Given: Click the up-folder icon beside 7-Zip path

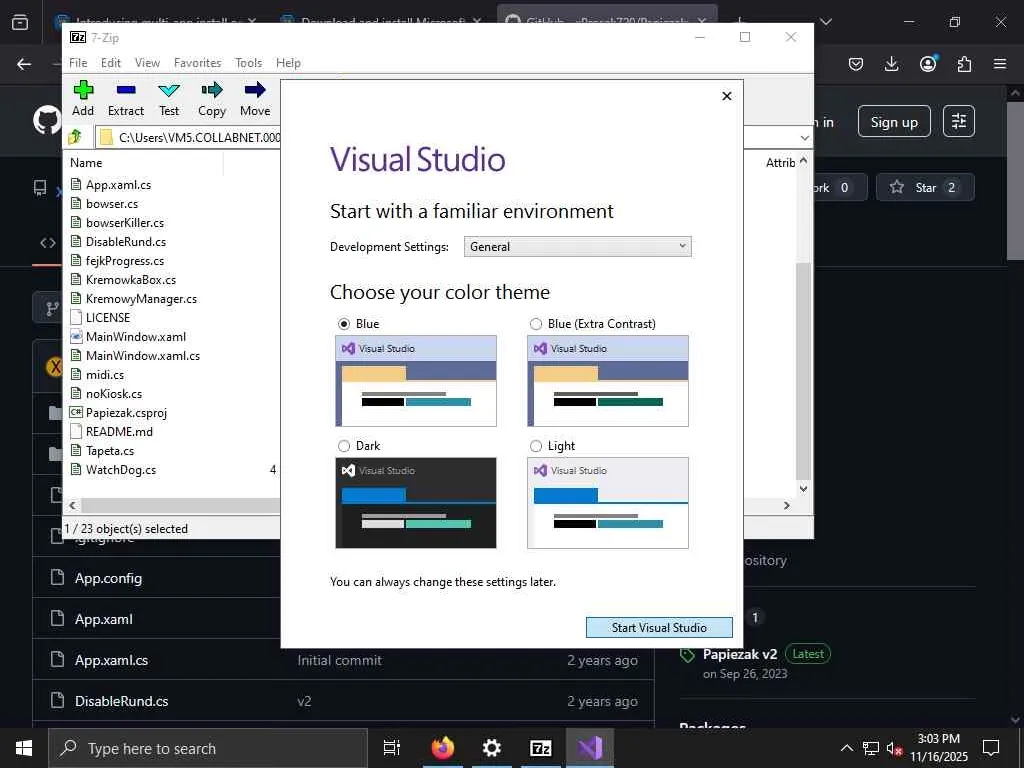Looking at the screenshot, I should point(74,137).
